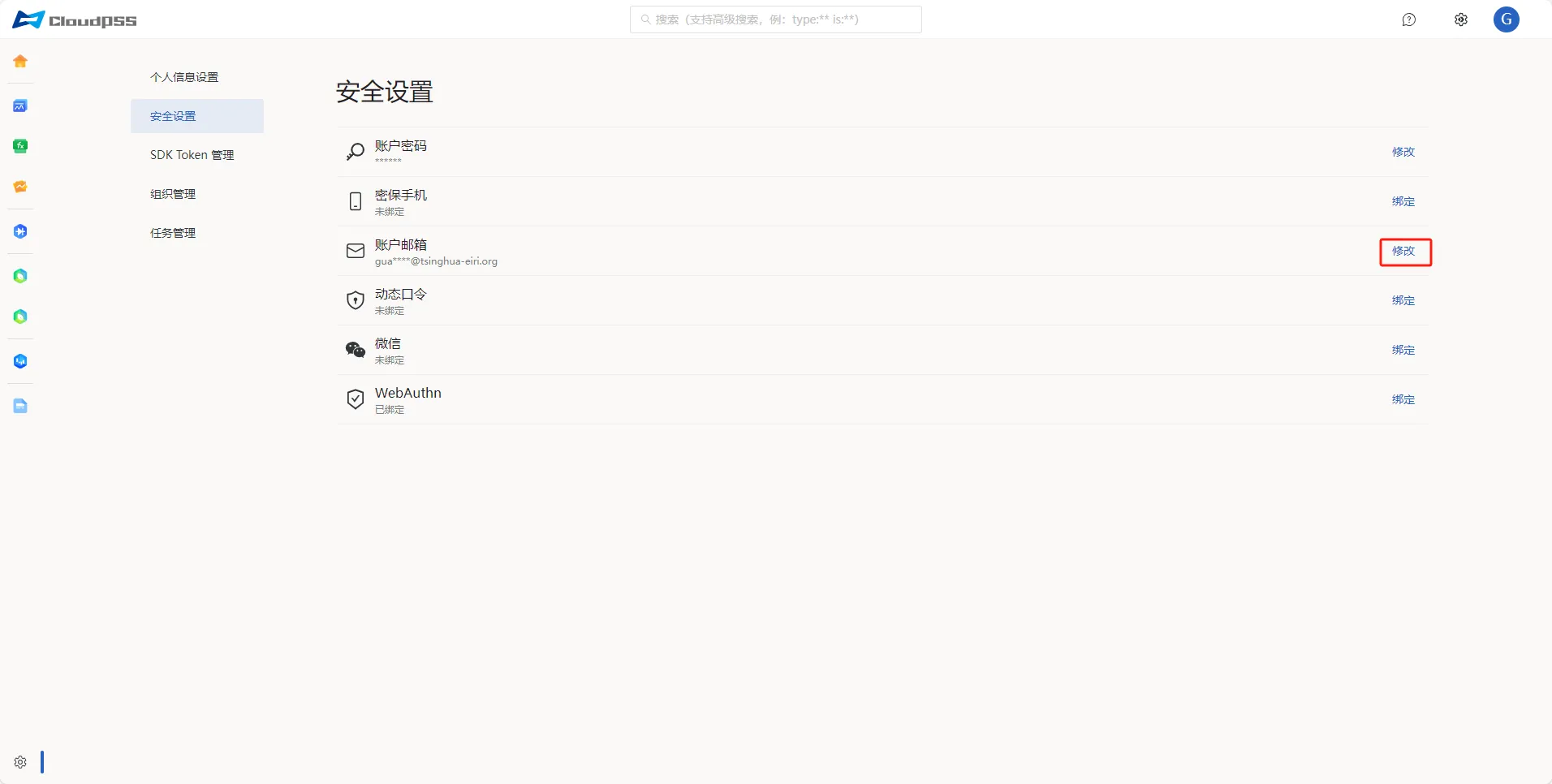This screenshot has height=784, width=1552.
Task: Select 安全设置 in settings menu
Action: point(197,116)
